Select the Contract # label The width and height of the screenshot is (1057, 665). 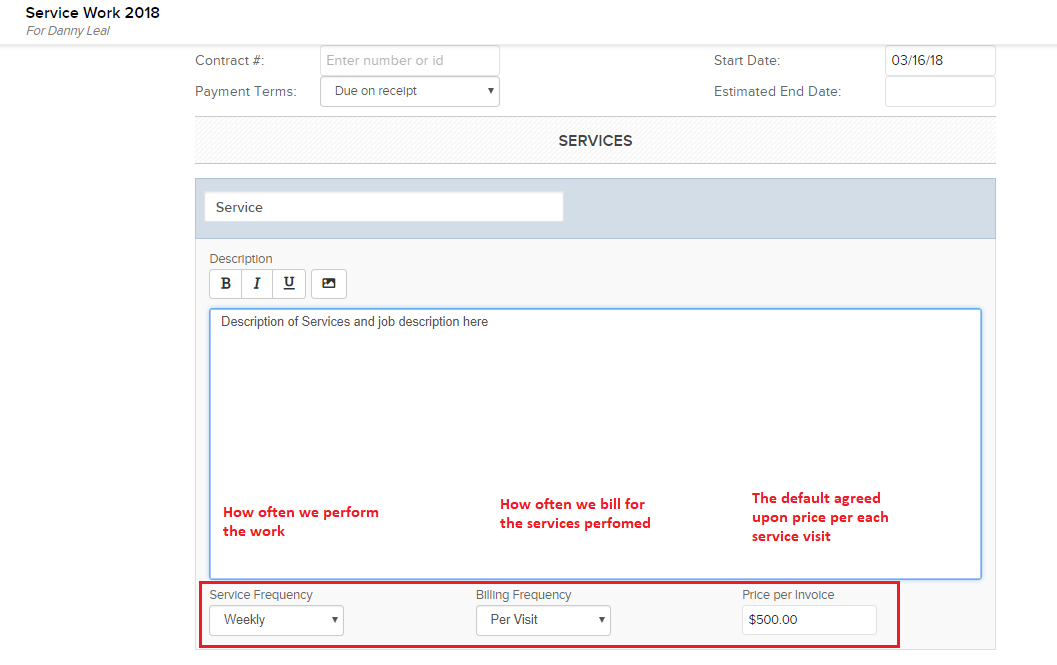click(230, 61)
